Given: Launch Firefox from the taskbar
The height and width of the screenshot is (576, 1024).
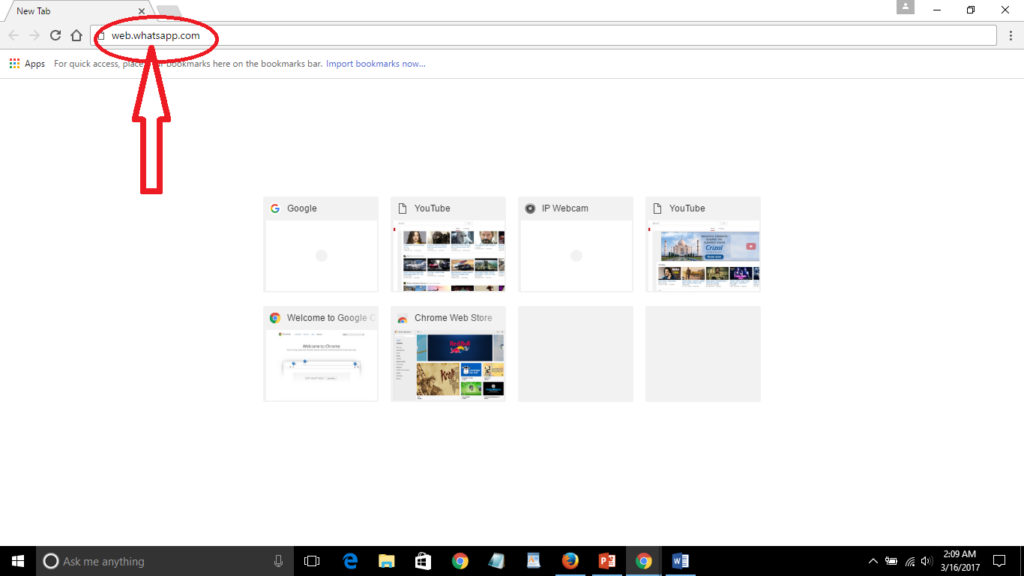Looking at the screenshot, I should 569,561.
